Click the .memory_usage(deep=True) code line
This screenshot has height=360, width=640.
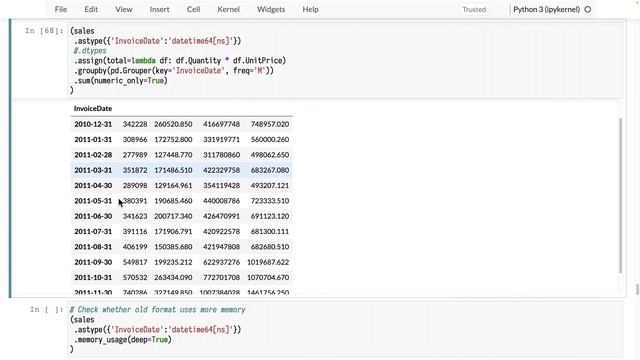(x=122, y=340)
